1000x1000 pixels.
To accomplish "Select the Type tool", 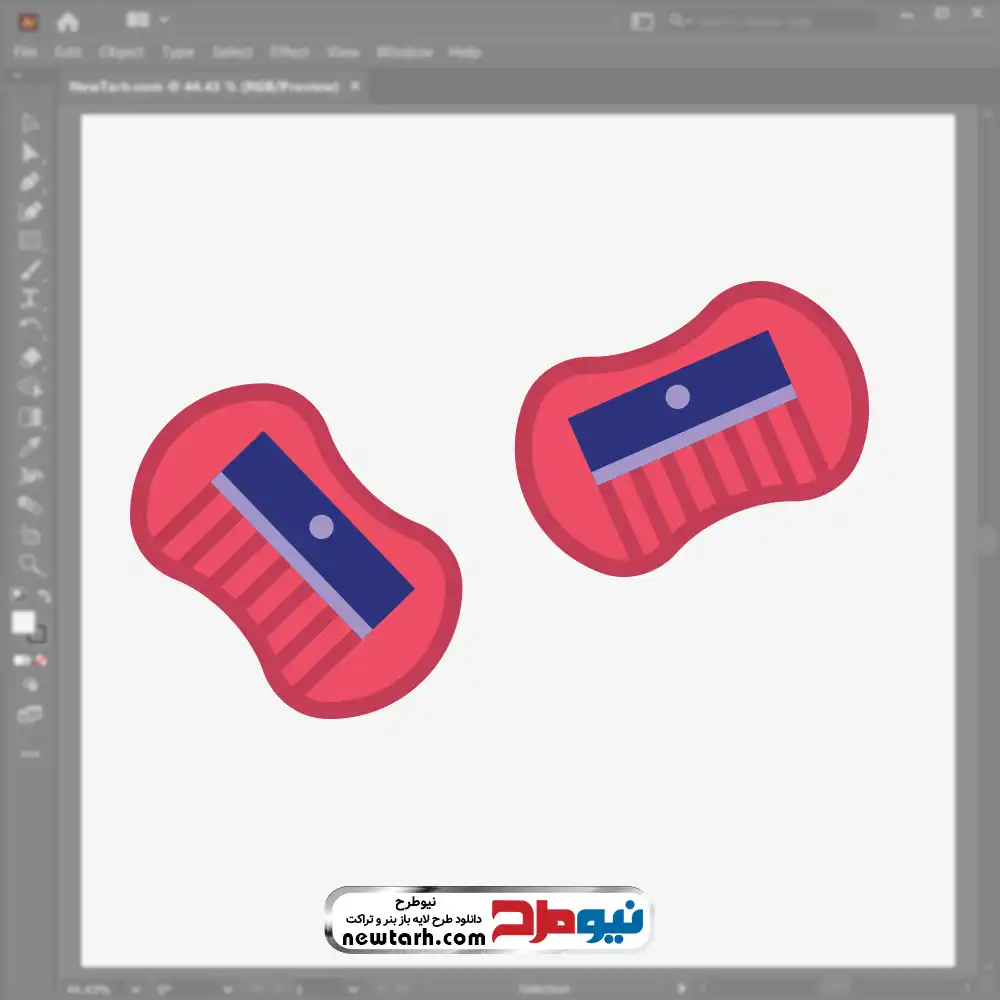I will pos(30,298).
